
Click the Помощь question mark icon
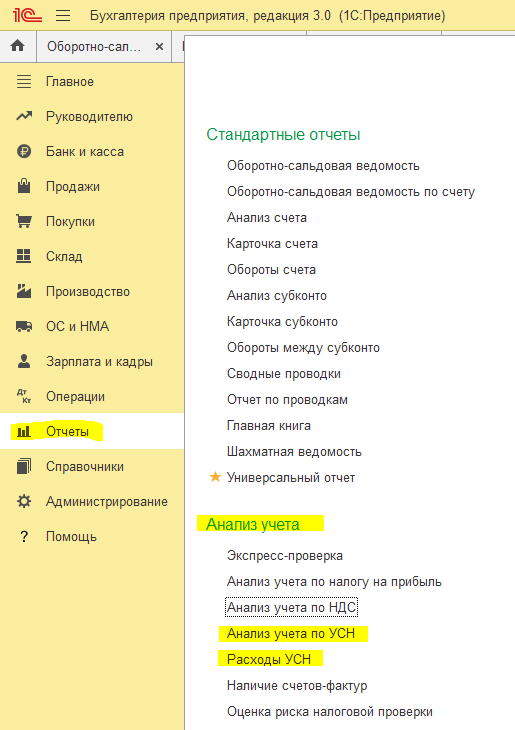point(24,537)
